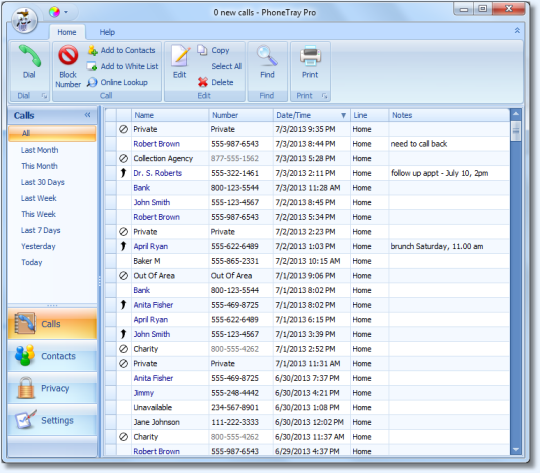
Task: Click the Privacy padlock icon
Action: point(26,388)
